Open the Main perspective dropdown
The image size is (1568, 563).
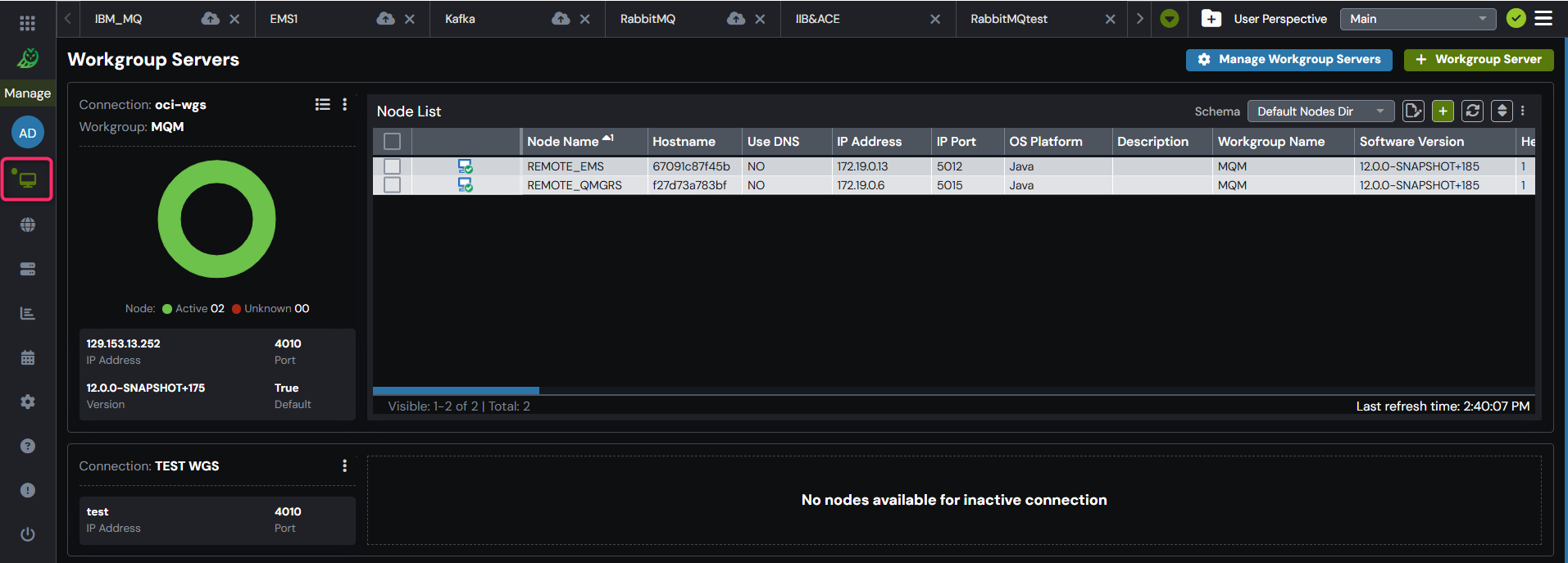pos(1418,19)
